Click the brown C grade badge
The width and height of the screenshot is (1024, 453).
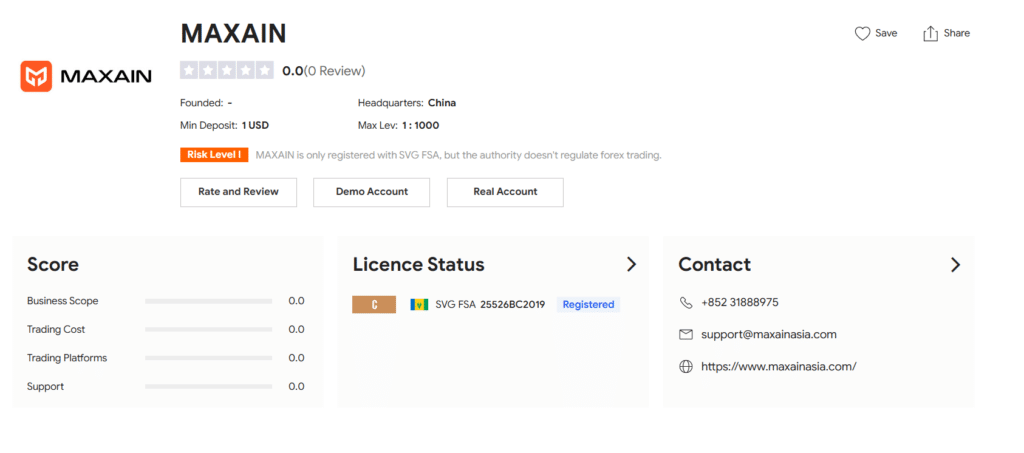[374, 304]
